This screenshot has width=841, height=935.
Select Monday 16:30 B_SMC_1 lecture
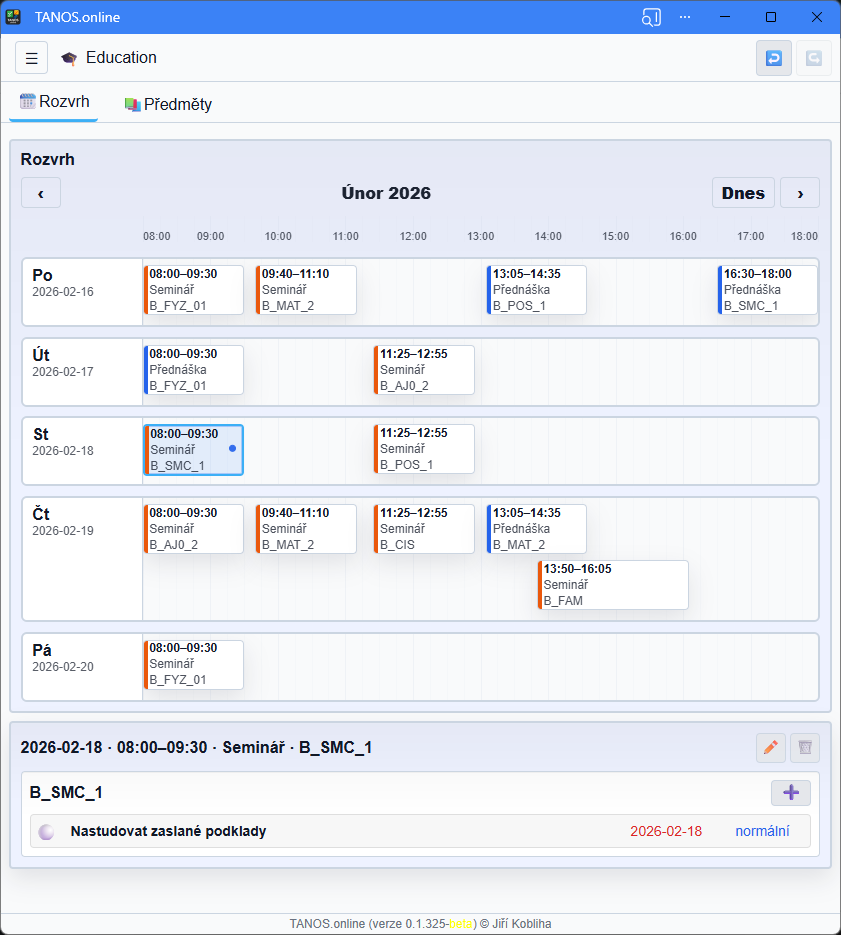pos(767,290)
